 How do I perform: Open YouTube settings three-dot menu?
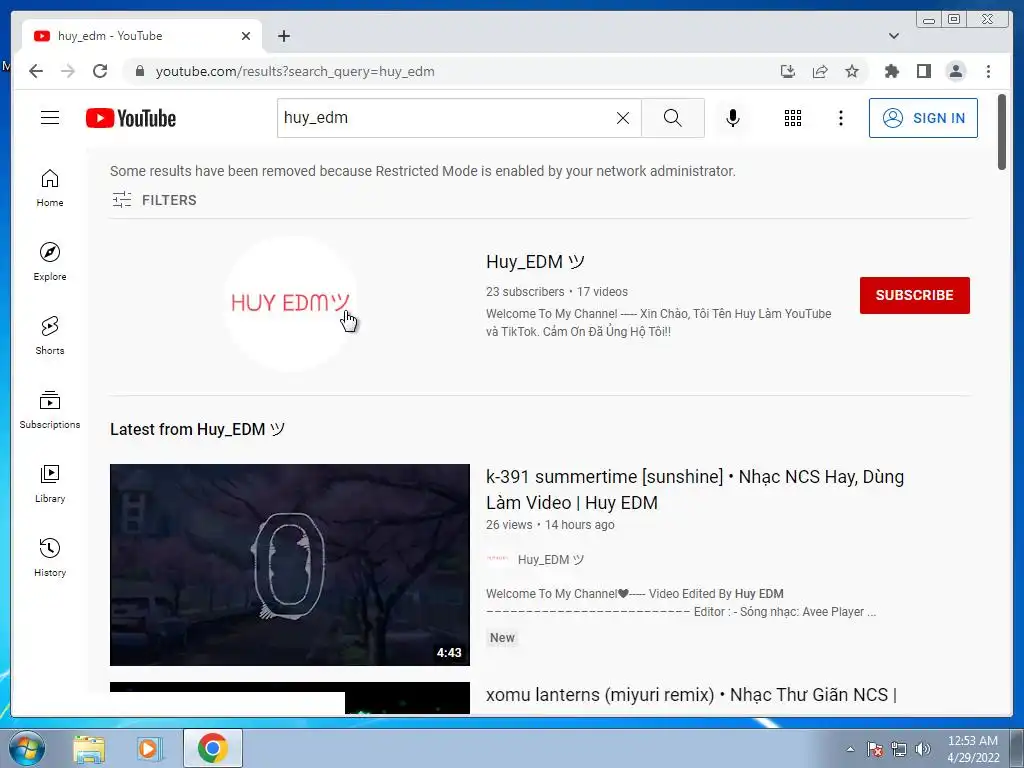tap(840, 118)
